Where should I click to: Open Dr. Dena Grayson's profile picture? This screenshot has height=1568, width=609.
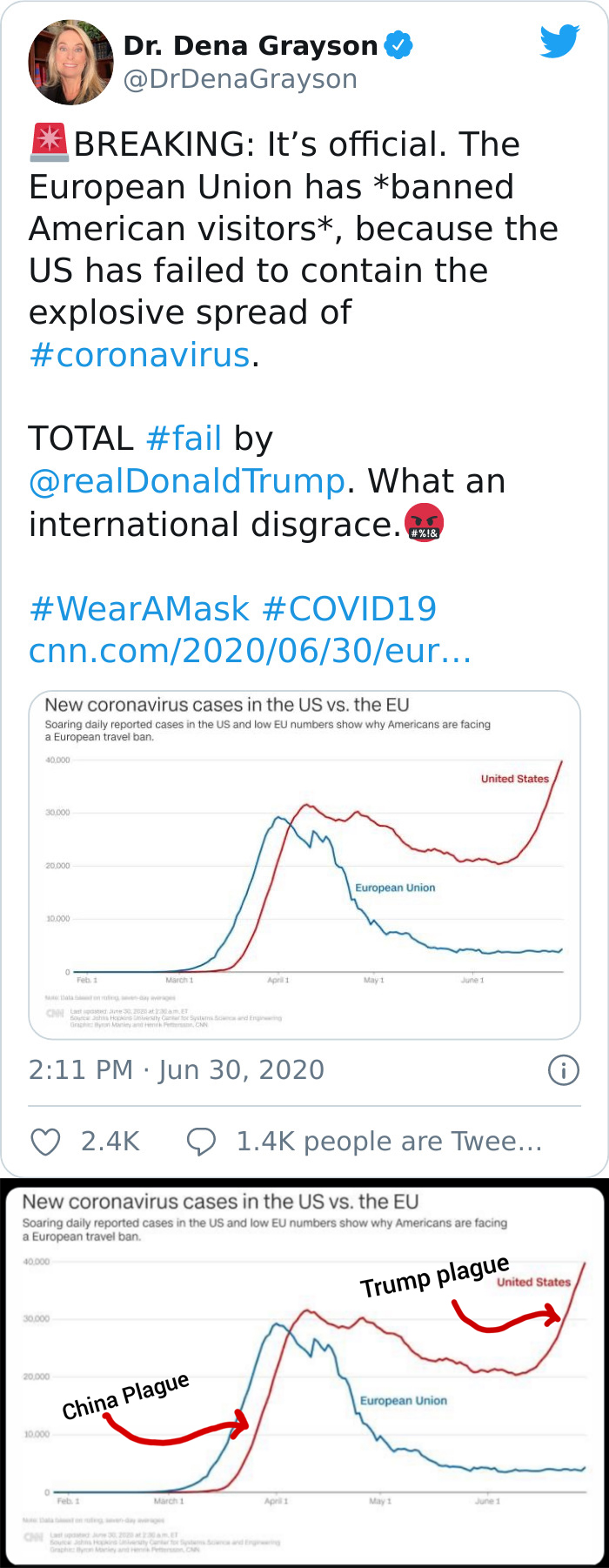click(70, 62)
